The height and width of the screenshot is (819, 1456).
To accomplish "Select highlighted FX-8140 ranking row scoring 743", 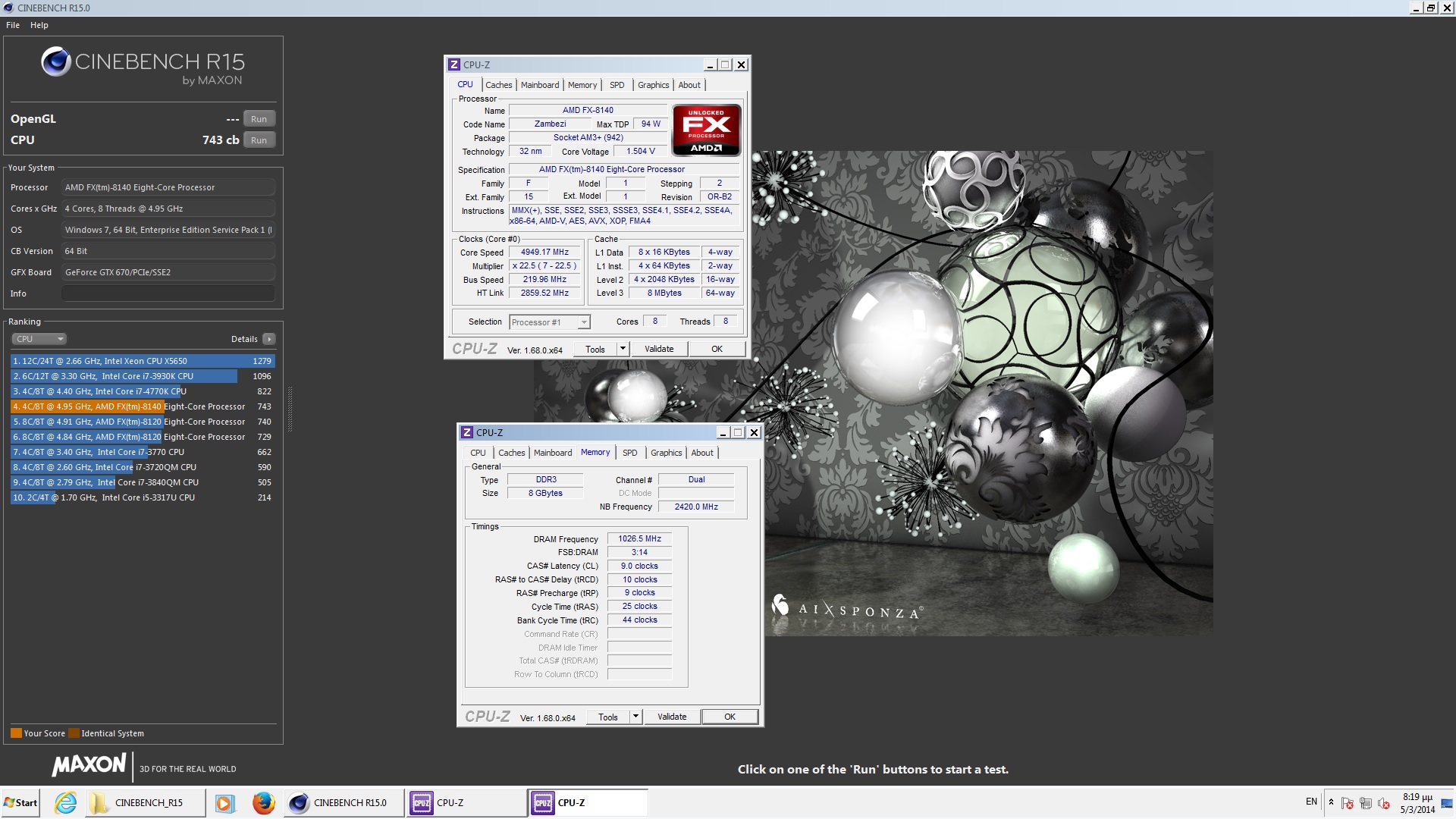I will pos(143,406).
